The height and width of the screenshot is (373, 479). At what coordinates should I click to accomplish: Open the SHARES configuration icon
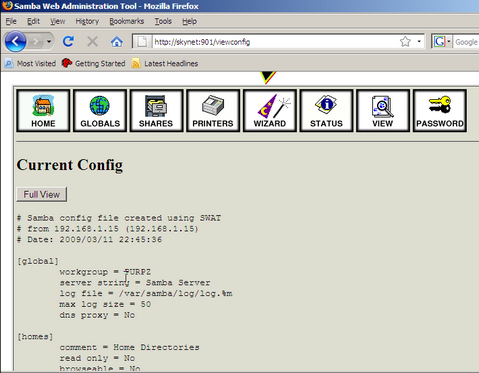[156, 111]
